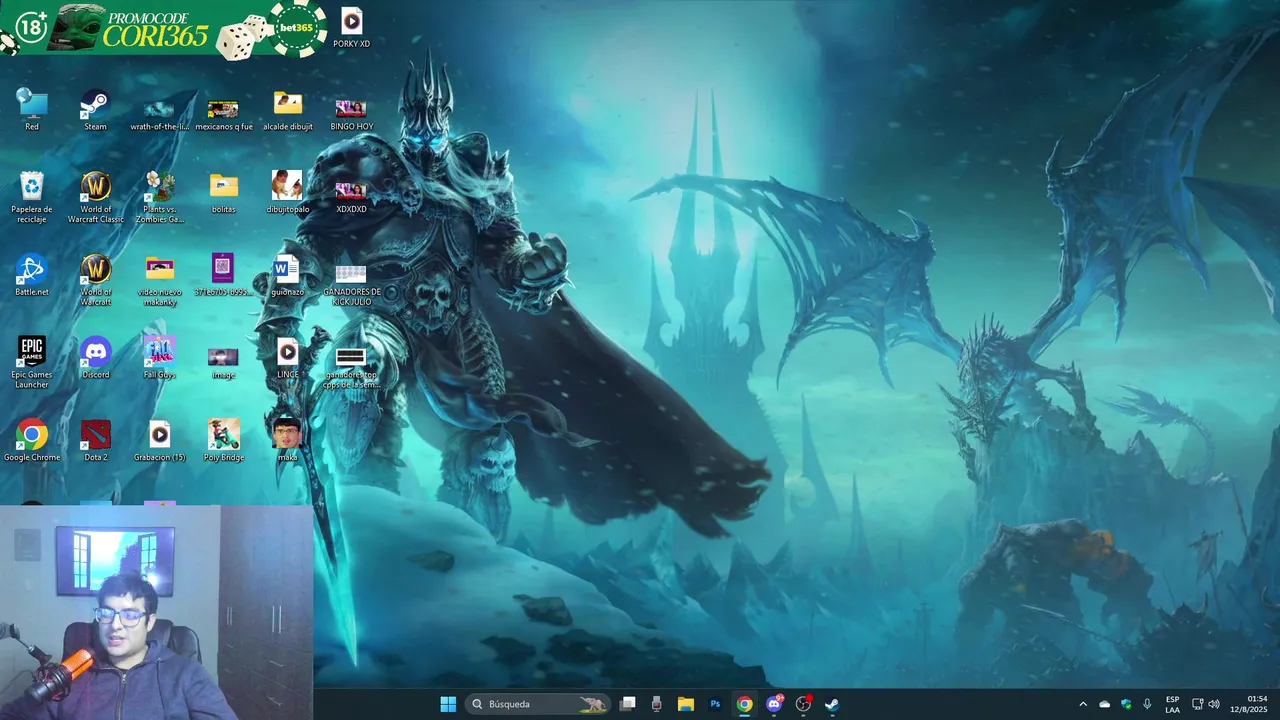Open the video nuevo makanky folder
The height and width of the screenshot is (720, 1280).
[159, 281]
